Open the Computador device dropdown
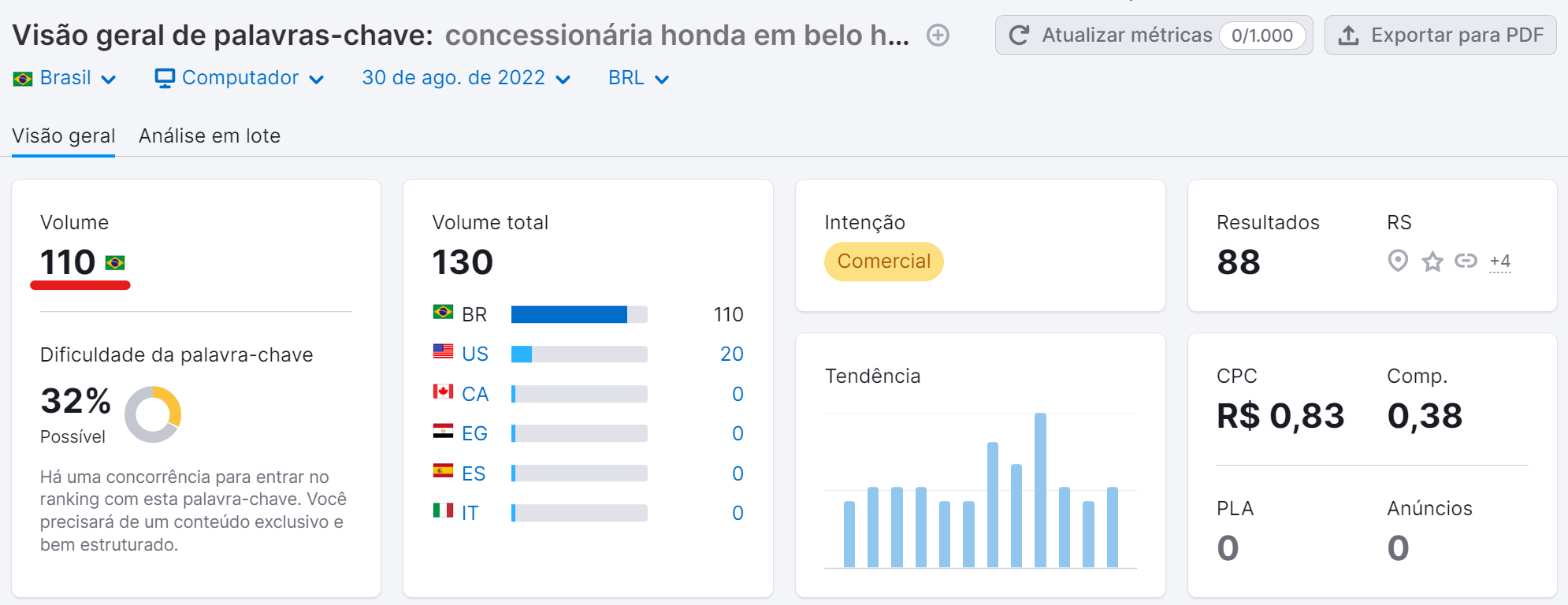The image size is (1568, 605). 240,78
